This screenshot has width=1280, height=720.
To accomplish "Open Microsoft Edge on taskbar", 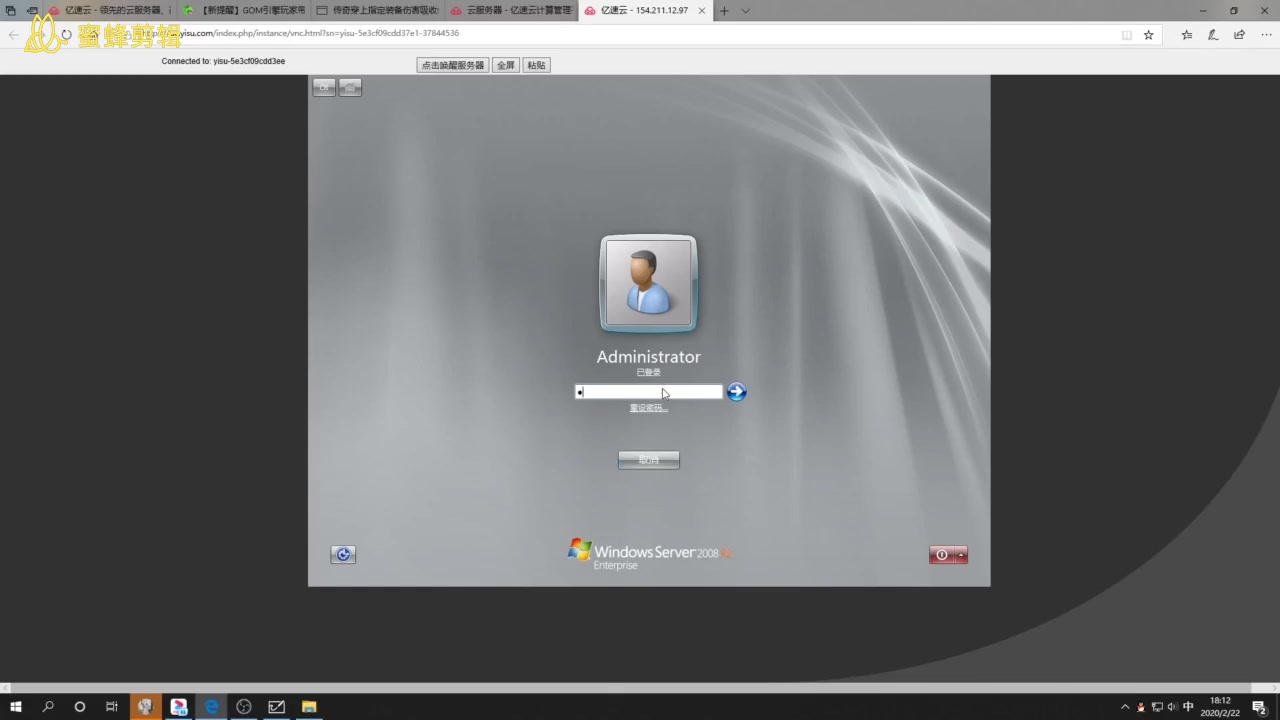I will (212, 707).
